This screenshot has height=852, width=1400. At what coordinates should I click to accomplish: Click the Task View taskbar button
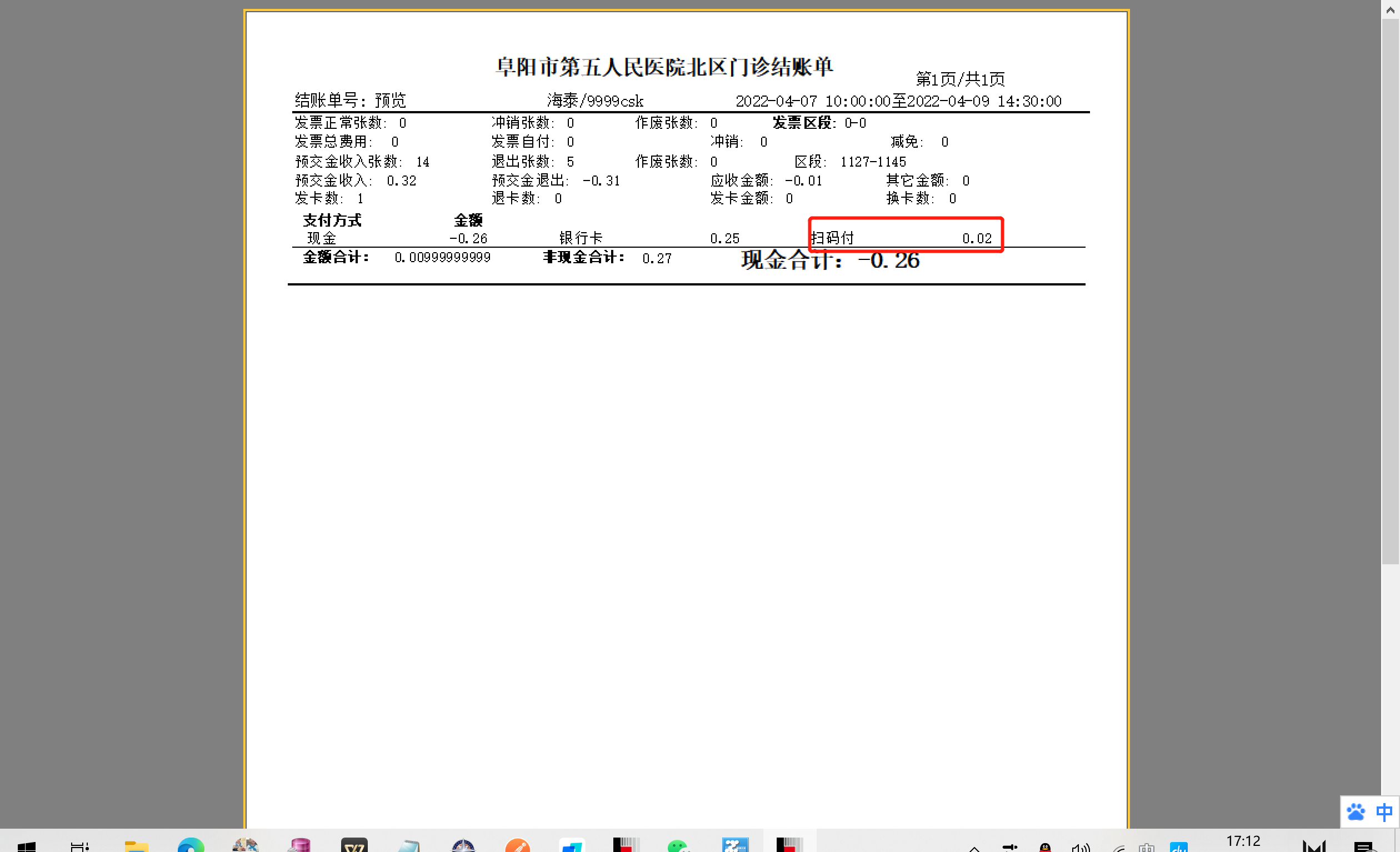[79, 846]
